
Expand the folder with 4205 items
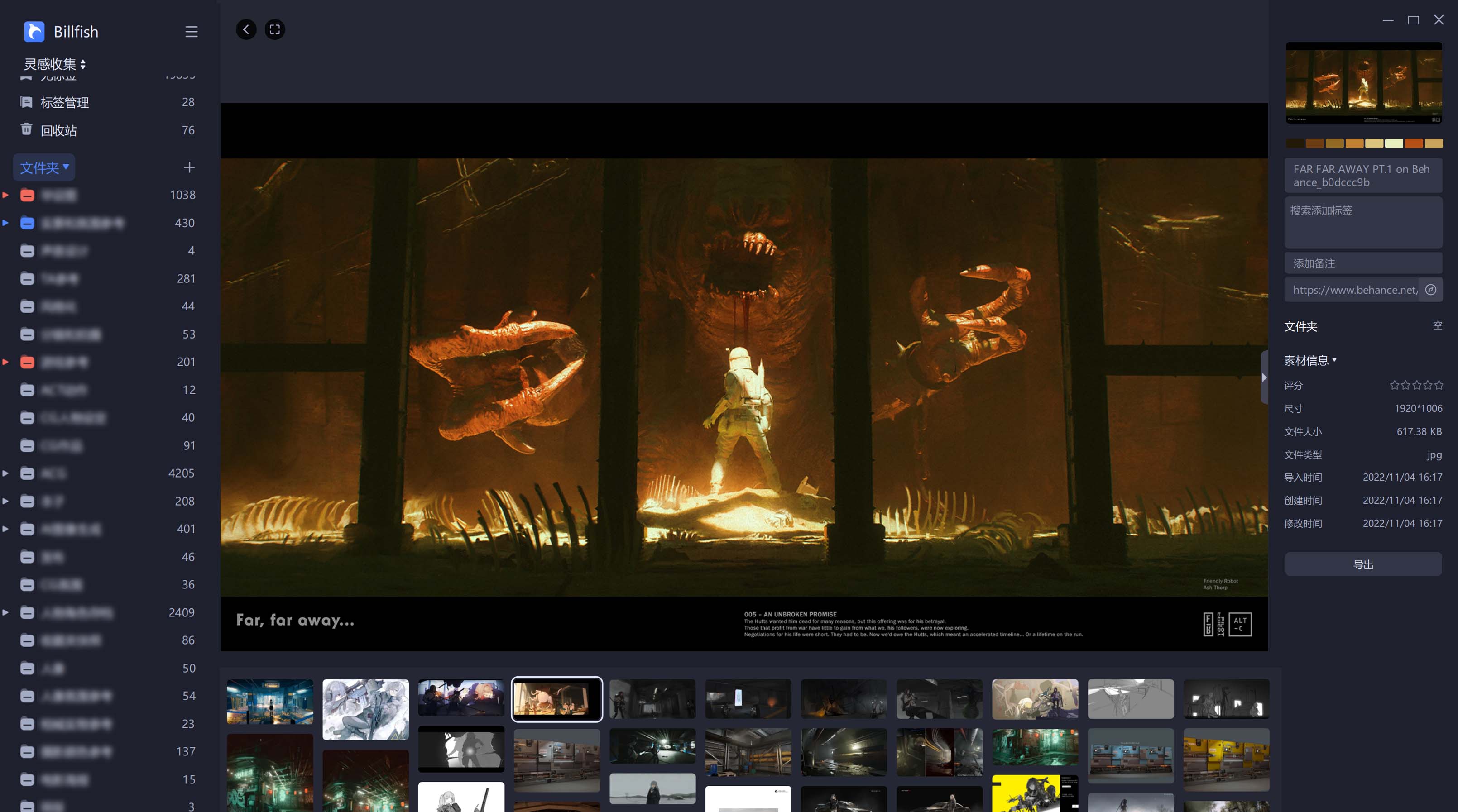[5, 473]
